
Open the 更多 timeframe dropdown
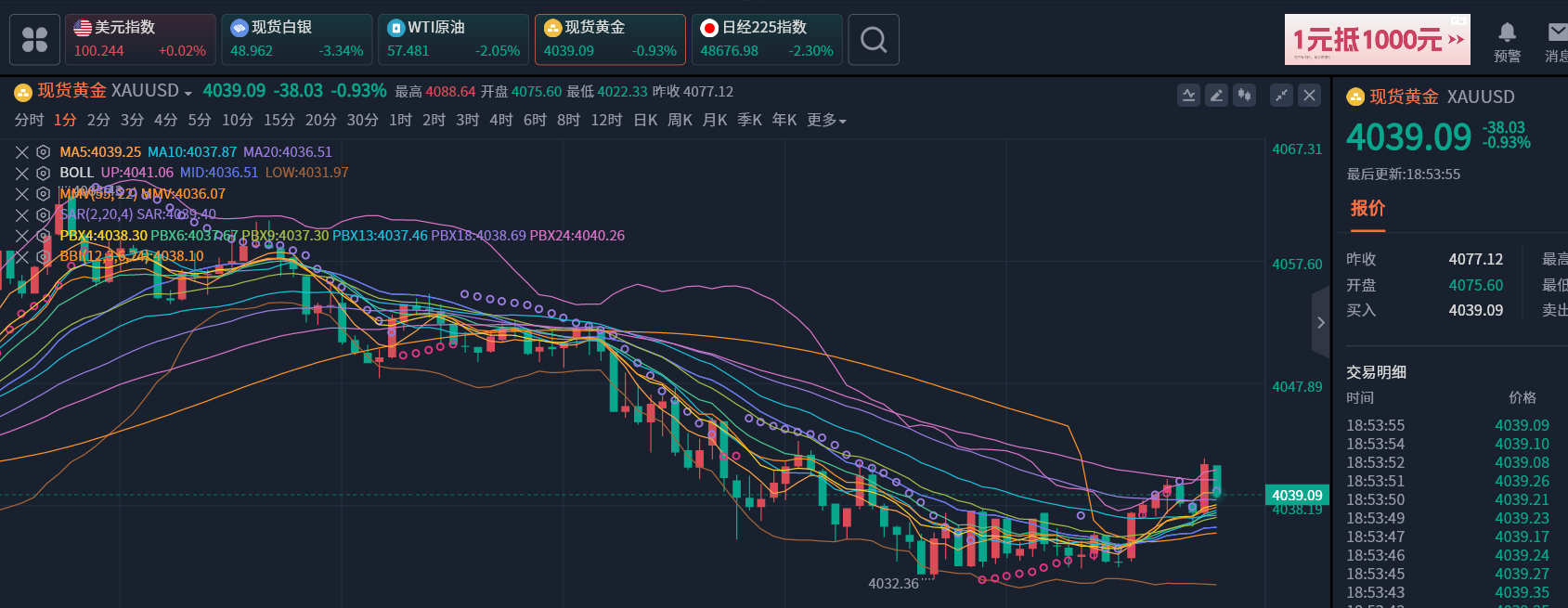pos(826,121)
